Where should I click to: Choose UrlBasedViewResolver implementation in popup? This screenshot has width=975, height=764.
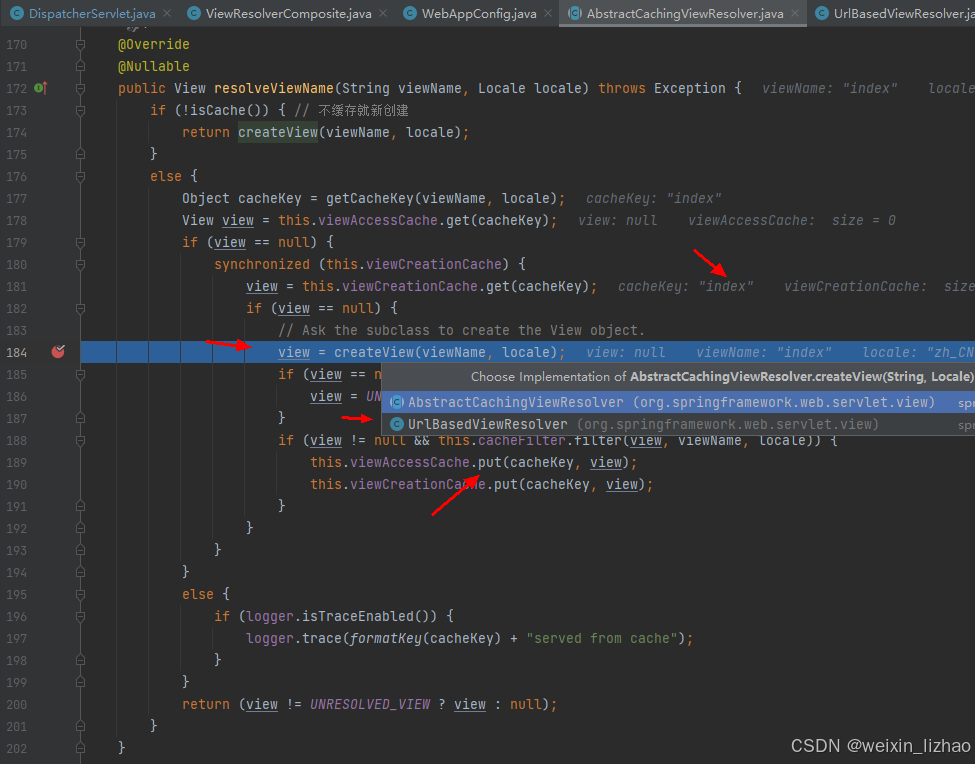click(x=678, y=424)
